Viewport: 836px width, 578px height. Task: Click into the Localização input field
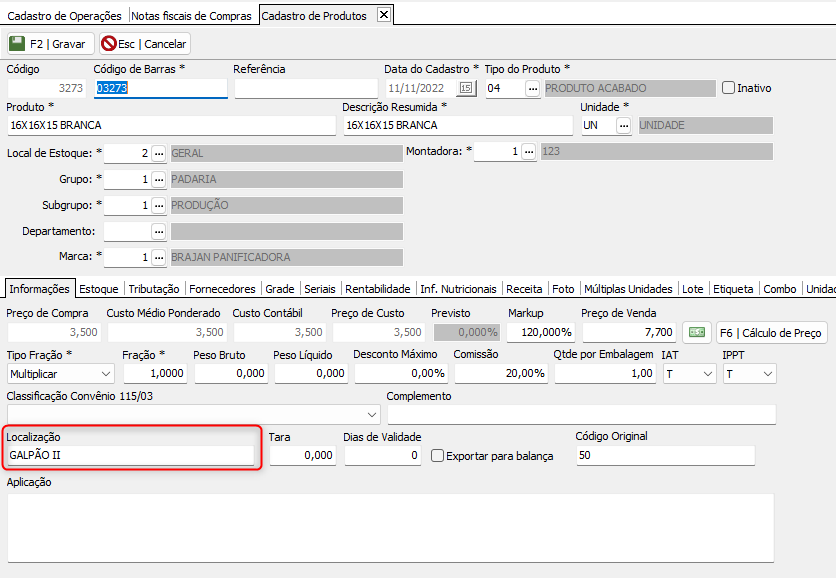click(x=130, y=455)
